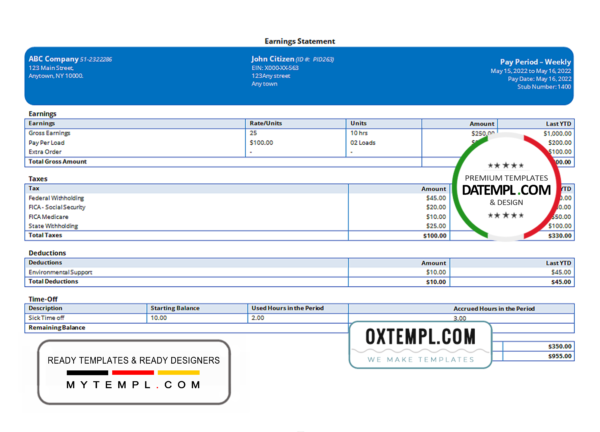
Task: Click 'May 15, 2022 to May 16, 2022'
Action: pyautogui.click(x=531, y=71)
